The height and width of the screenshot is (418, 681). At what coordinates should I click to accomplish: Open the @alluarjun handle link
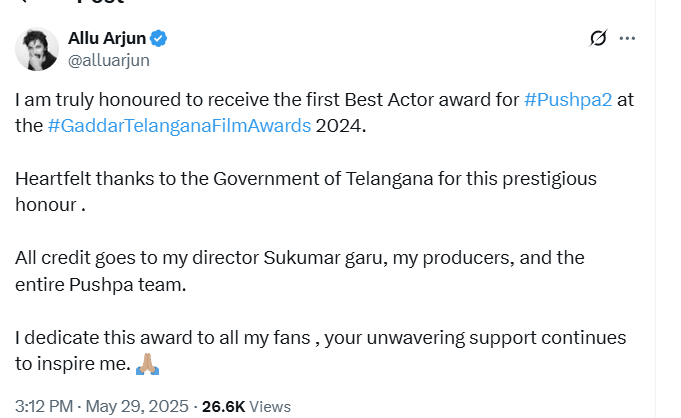[108, 60]
